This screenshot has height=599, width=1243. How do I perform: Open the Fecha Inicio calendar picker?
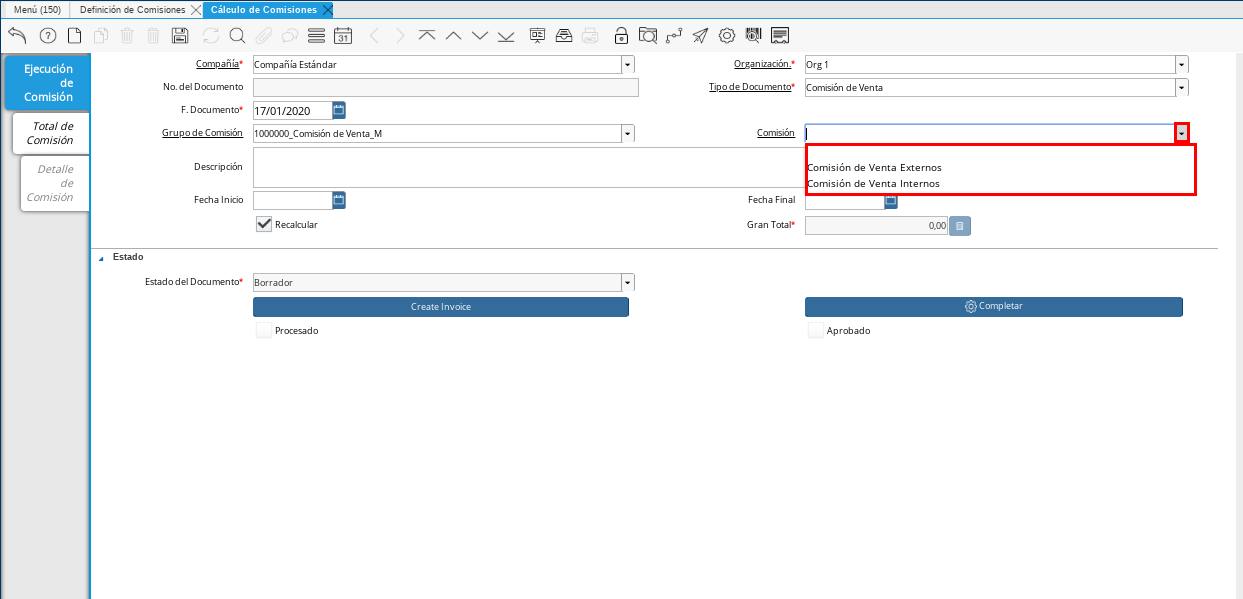point(339,200)
